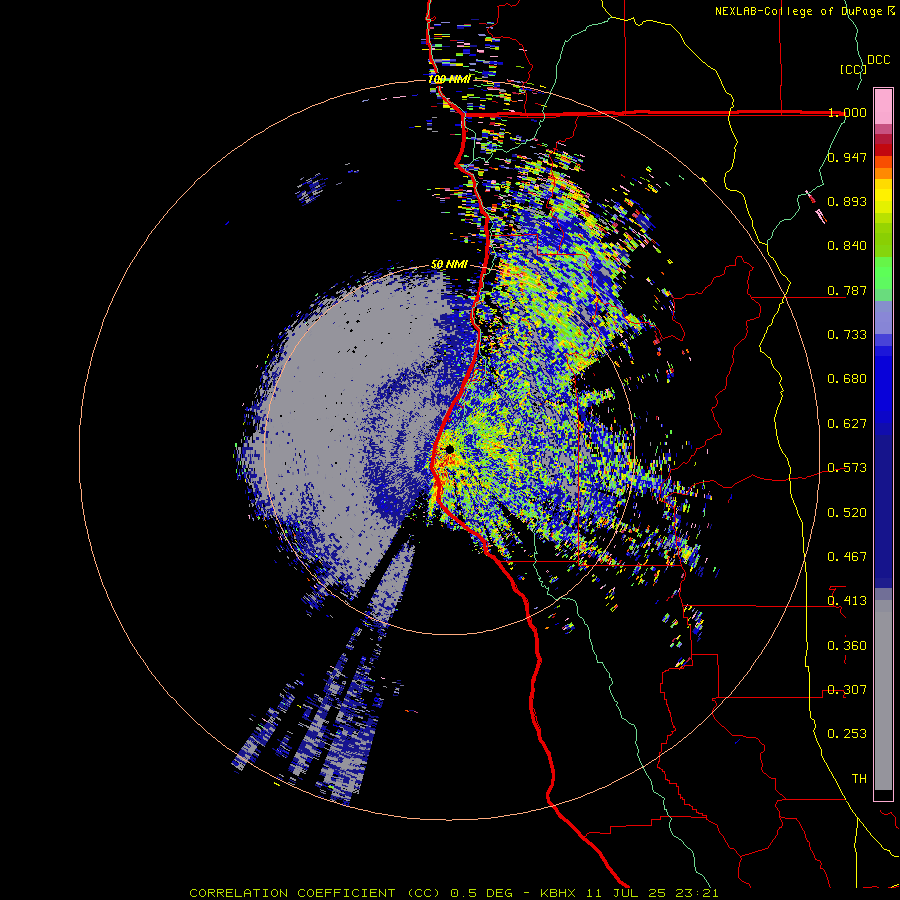The image size is (900, 900).
Task: Click the NEXLAB-College of DuPage watermark text
Action: 805,11
